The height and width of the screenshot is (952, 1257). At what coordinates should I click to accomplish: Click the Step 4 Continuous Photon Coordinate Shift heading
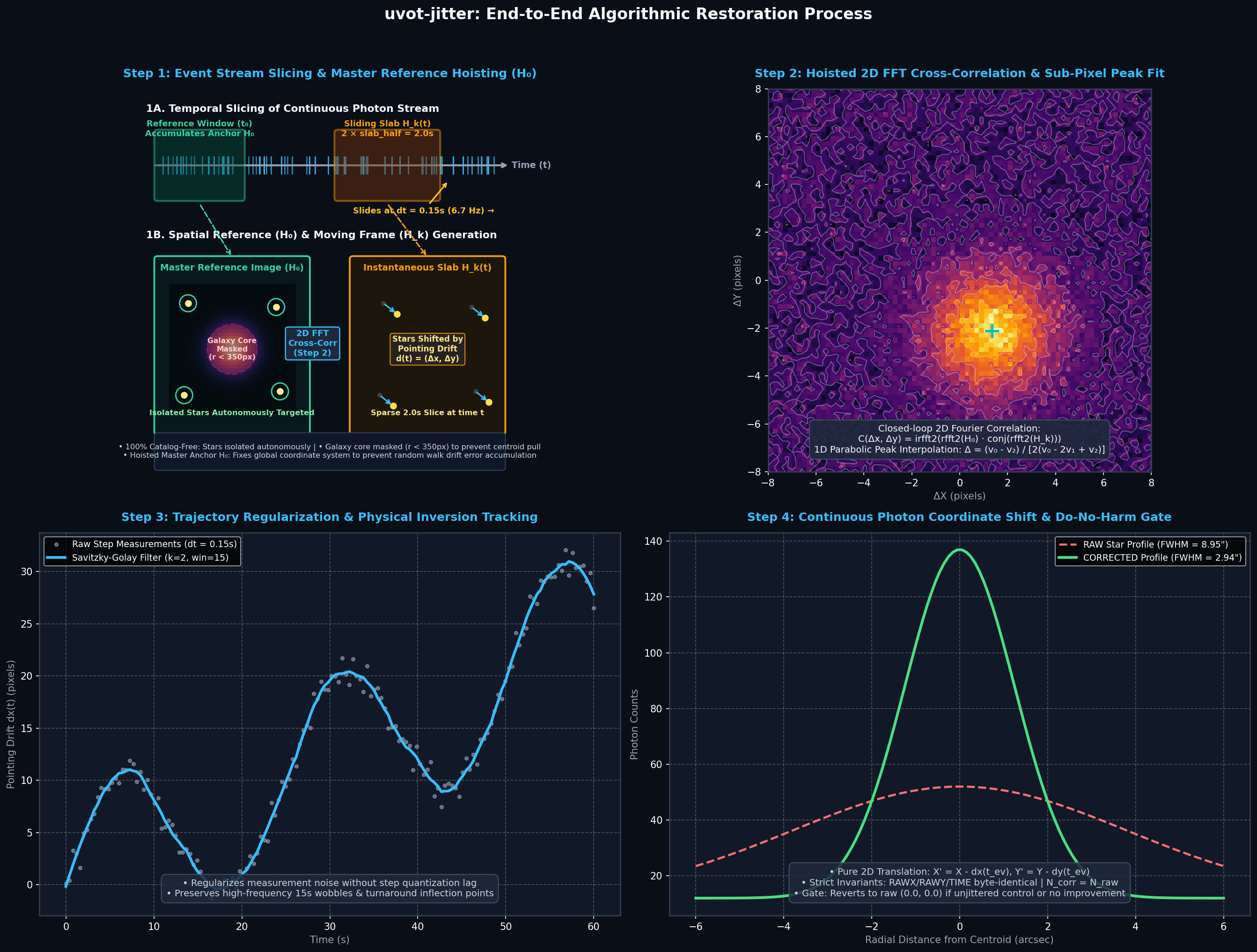pyautogui.click(x=959, y=517)
